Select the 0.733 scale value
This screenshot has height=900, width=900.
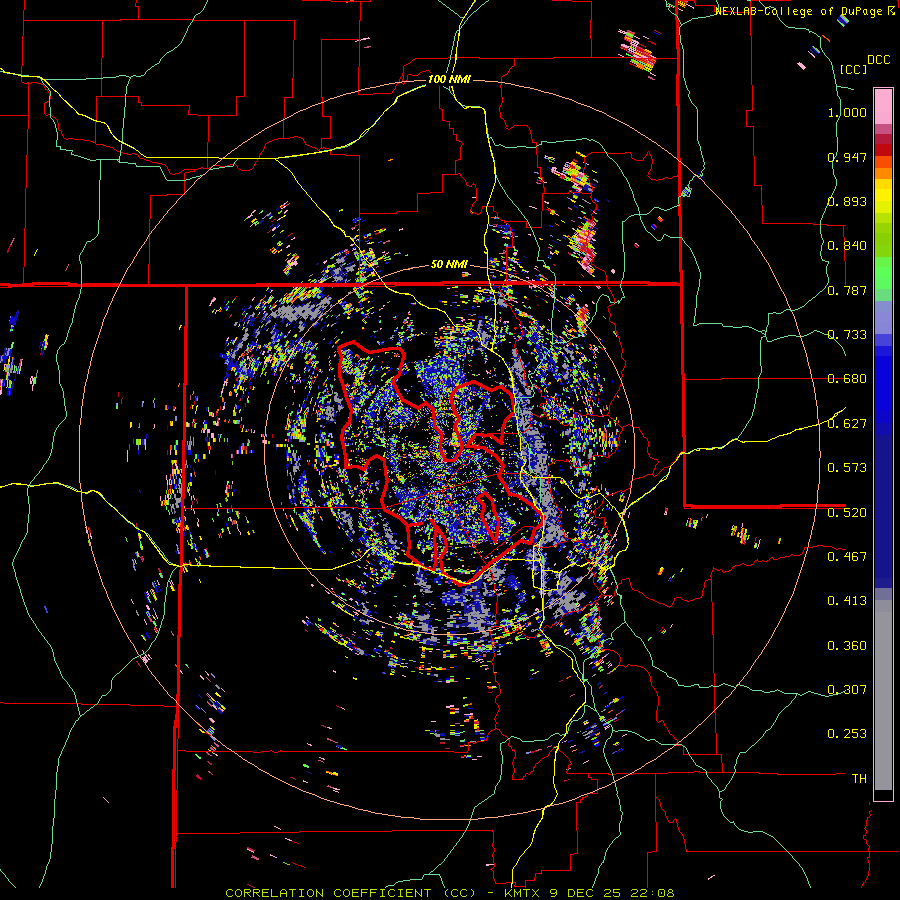(x=847, y=335)
